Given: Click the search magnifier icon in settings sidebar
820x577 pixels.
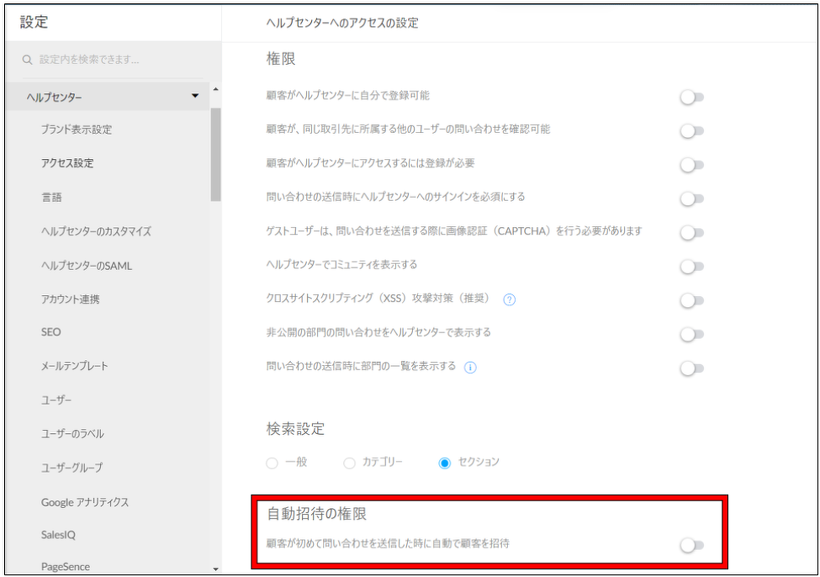Looking at the screenshot, I should [27, 59].
